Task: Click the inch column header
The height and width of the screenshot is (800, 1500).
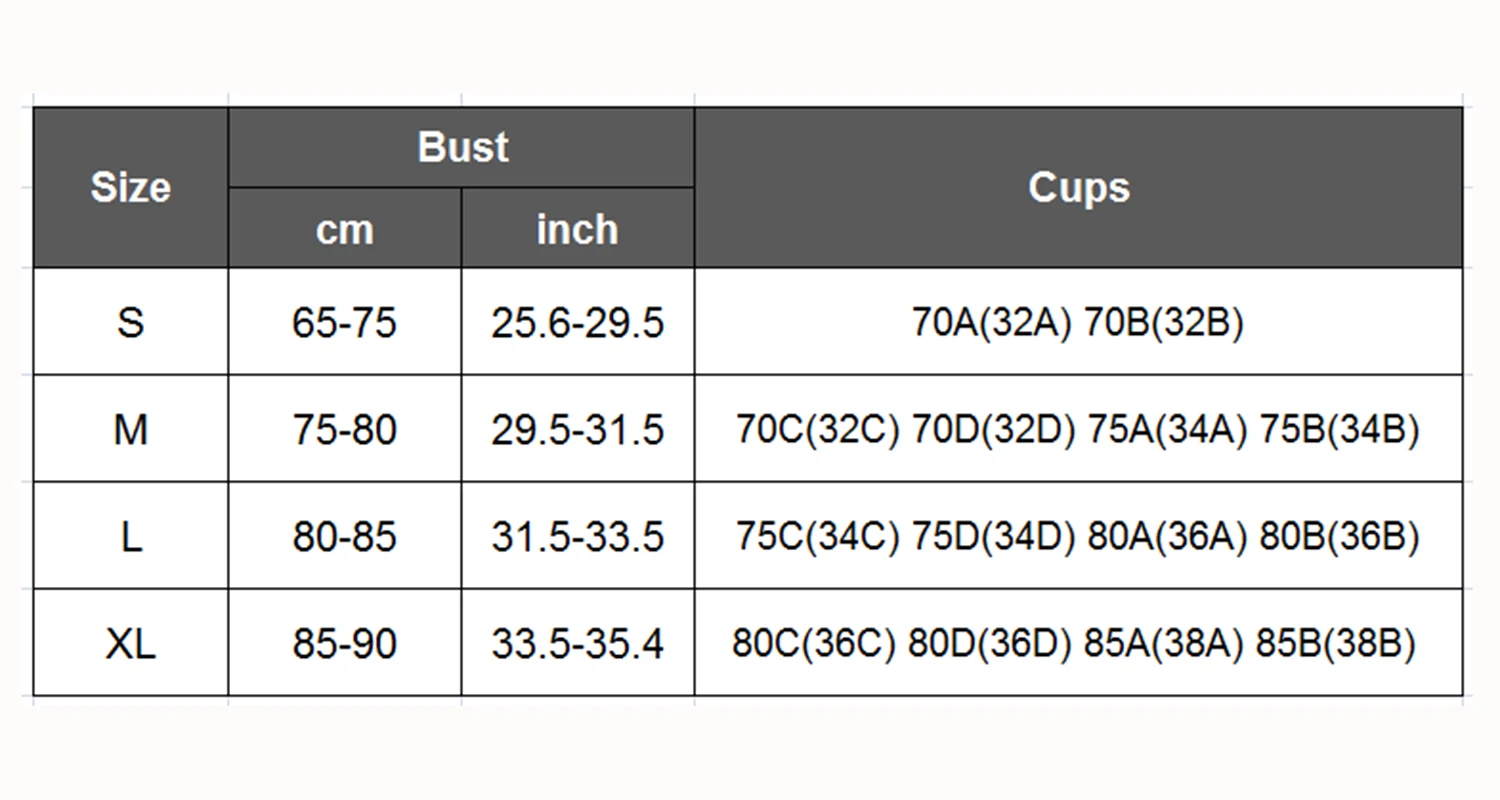Action: (578, 229)
